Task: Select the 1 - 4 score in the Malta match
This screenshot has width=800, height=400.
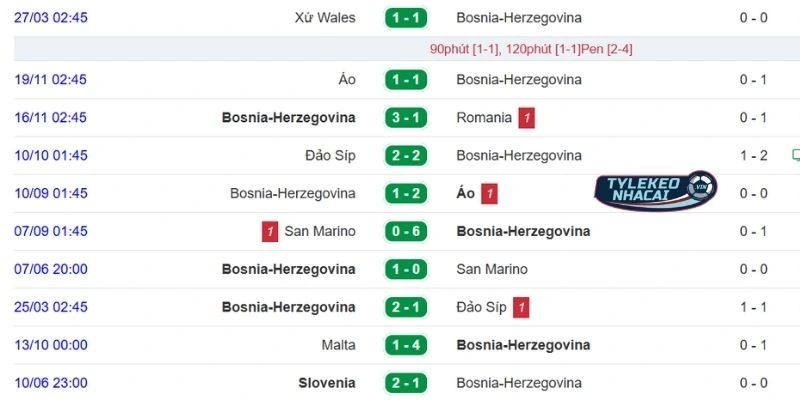Action: [x=405, y=346]
